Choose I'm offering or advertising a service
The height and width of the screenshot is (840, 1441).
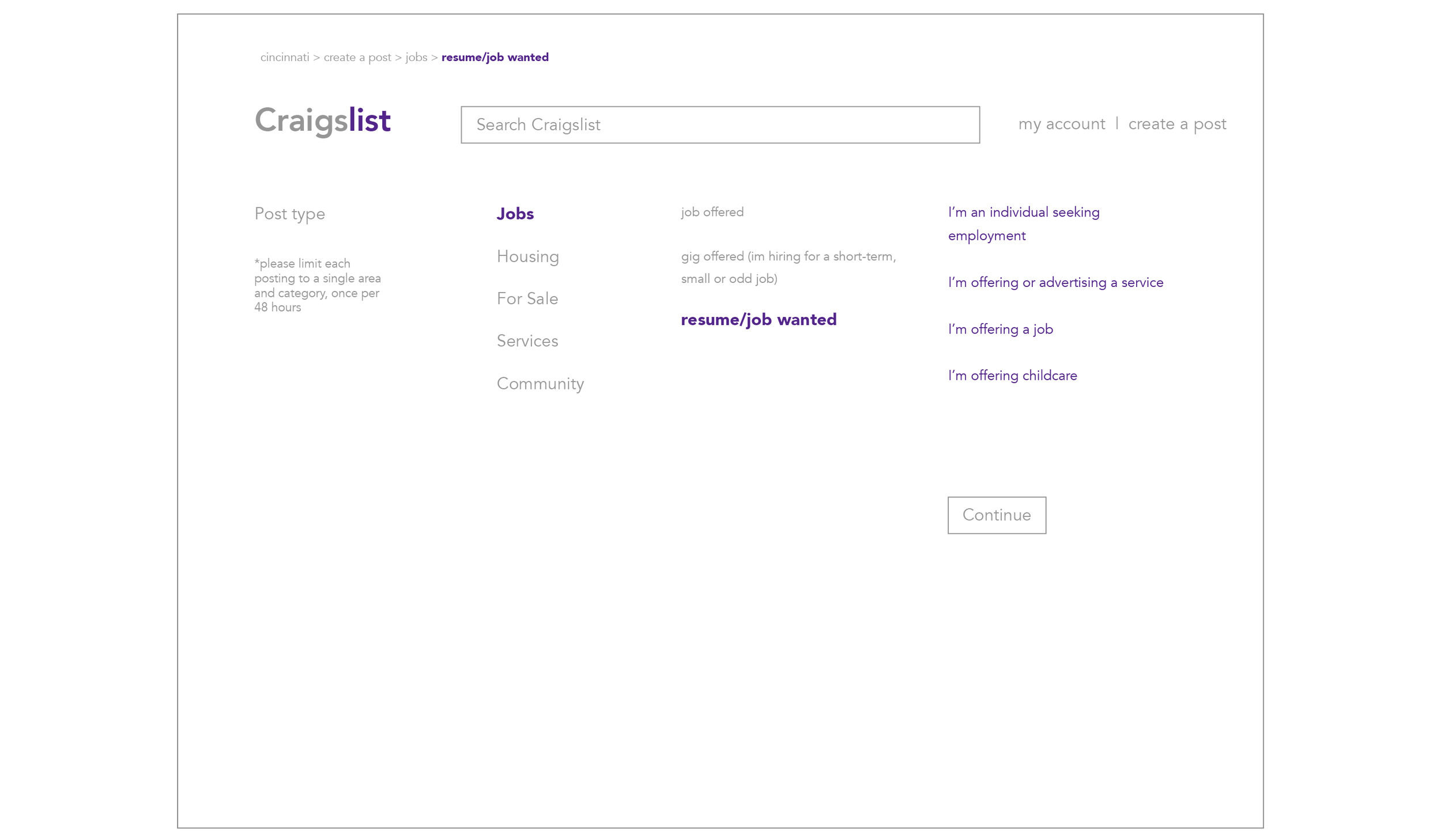tap(1055, 282)
